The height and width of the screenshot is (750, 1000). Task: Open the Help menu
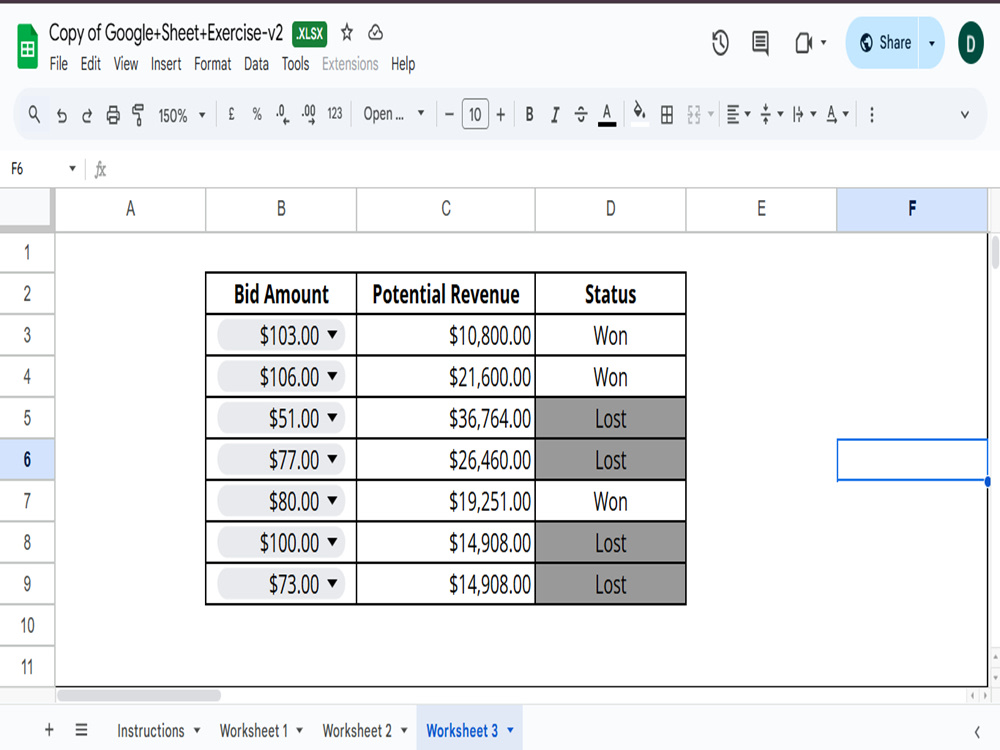[403, 64]
